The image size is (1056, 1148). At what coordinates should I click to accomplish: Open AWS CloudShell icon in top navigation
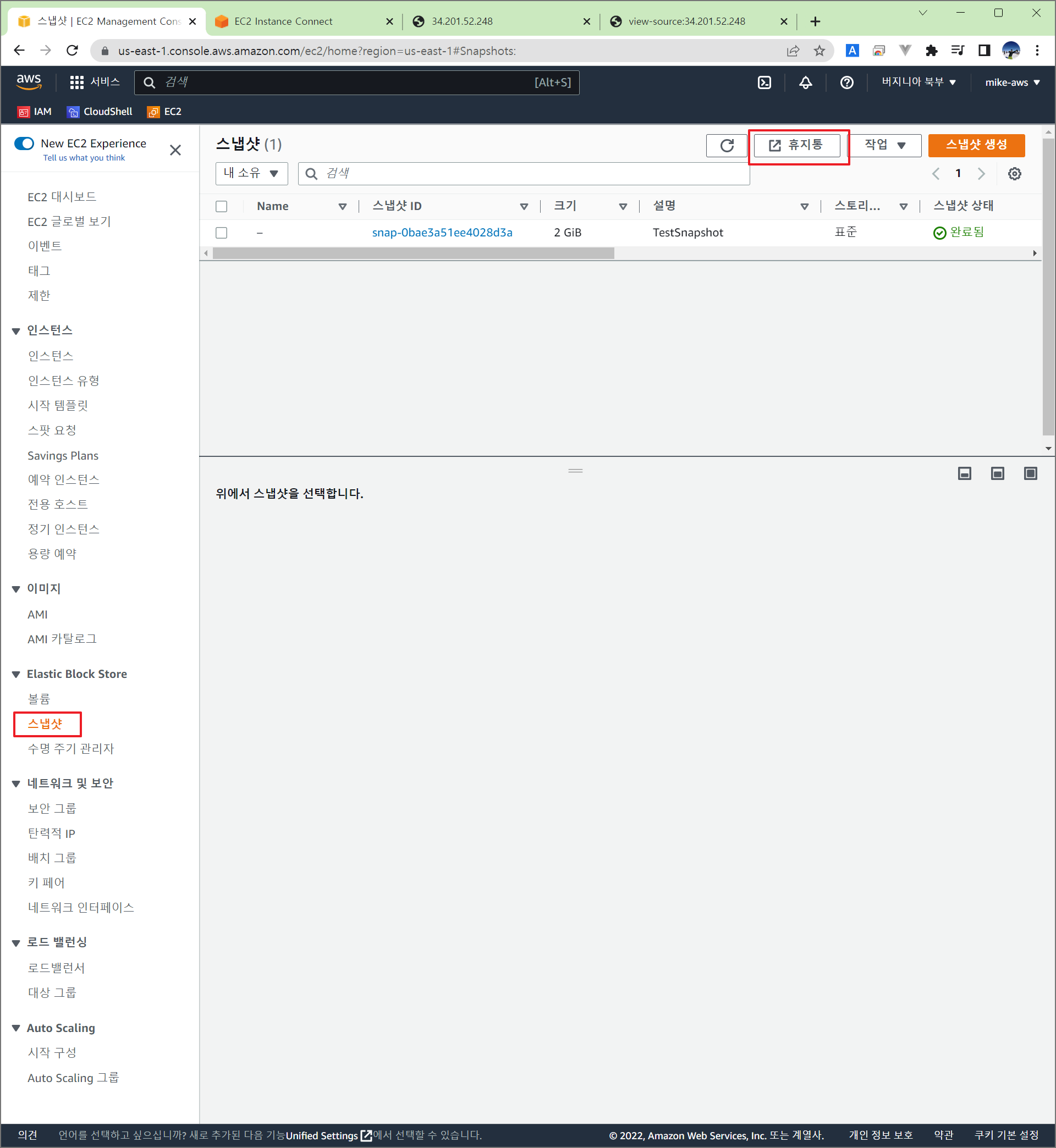click(x=764, y=82)
